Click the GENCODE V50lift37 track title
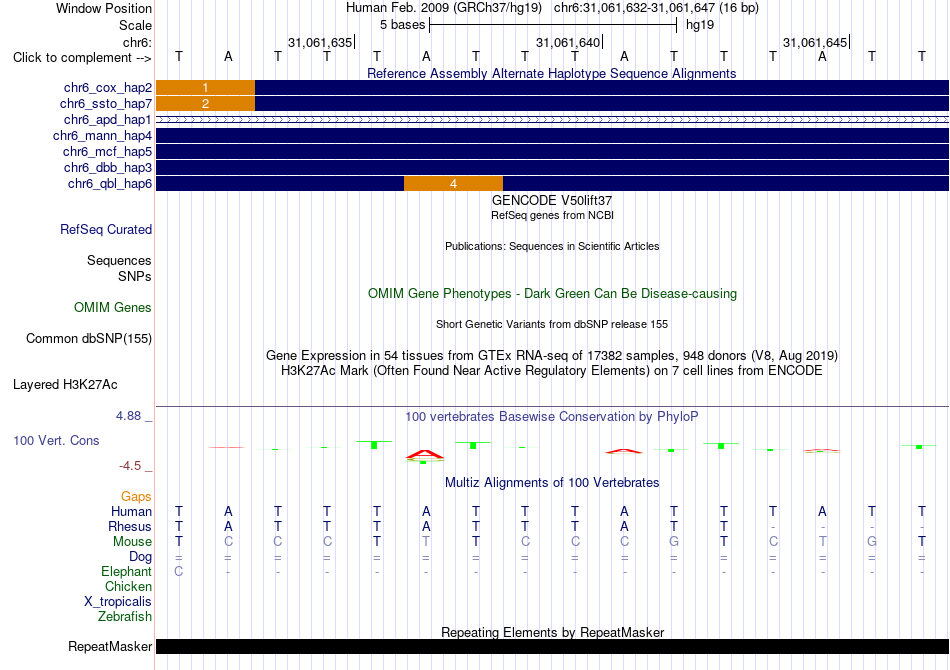Screen dimensions: 950x670 click(552, 200)
